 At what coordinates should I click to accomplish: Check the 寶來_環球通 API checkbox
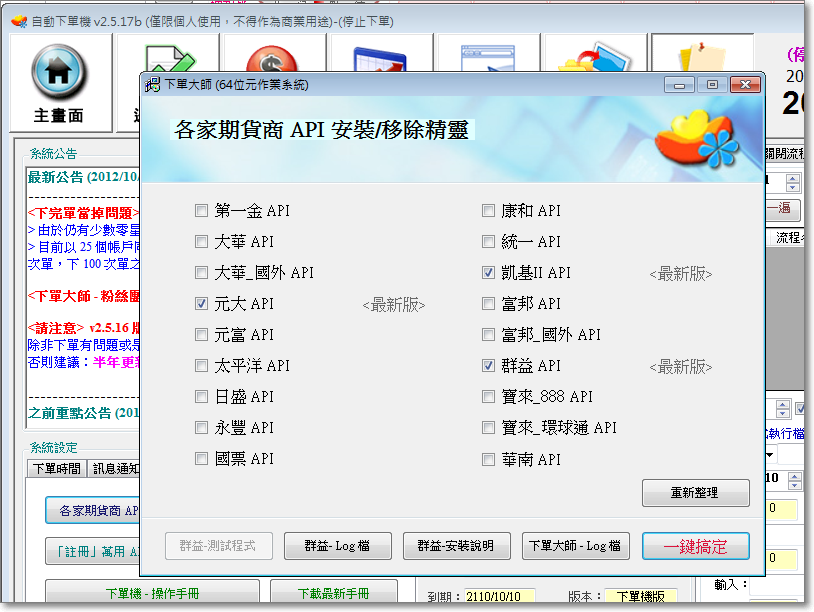coord(489,428)
